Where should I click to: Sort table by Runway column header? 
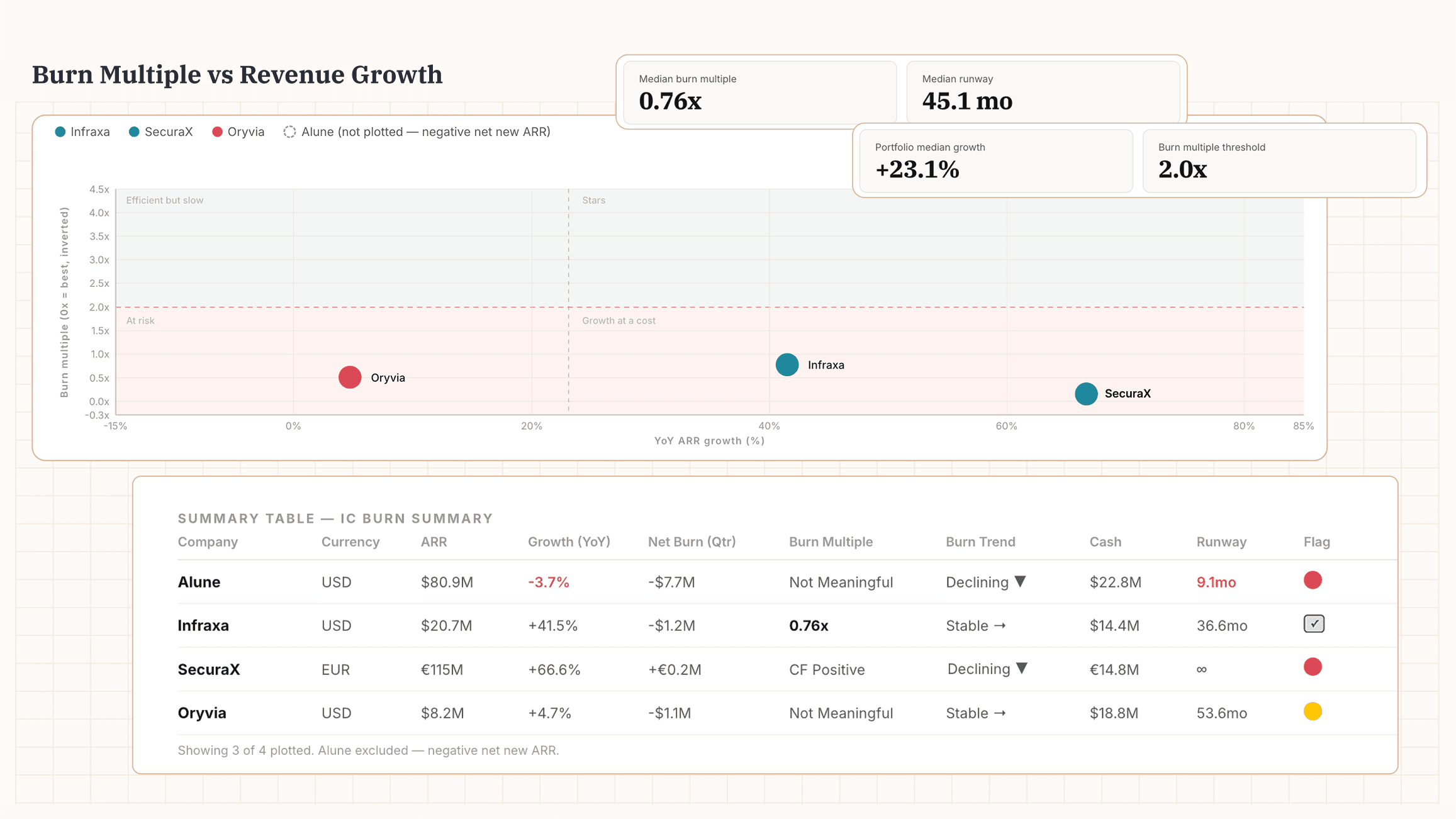click(x=1221, y=542)
